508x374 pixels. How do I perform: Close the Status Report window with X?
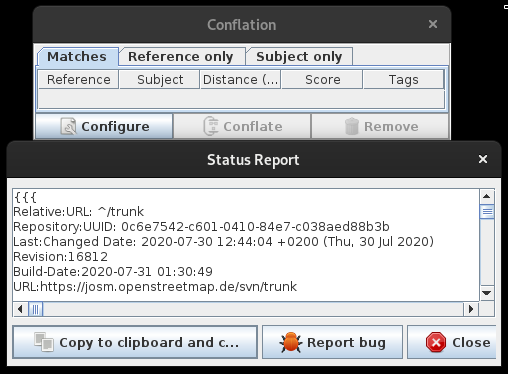coord(483,159)
